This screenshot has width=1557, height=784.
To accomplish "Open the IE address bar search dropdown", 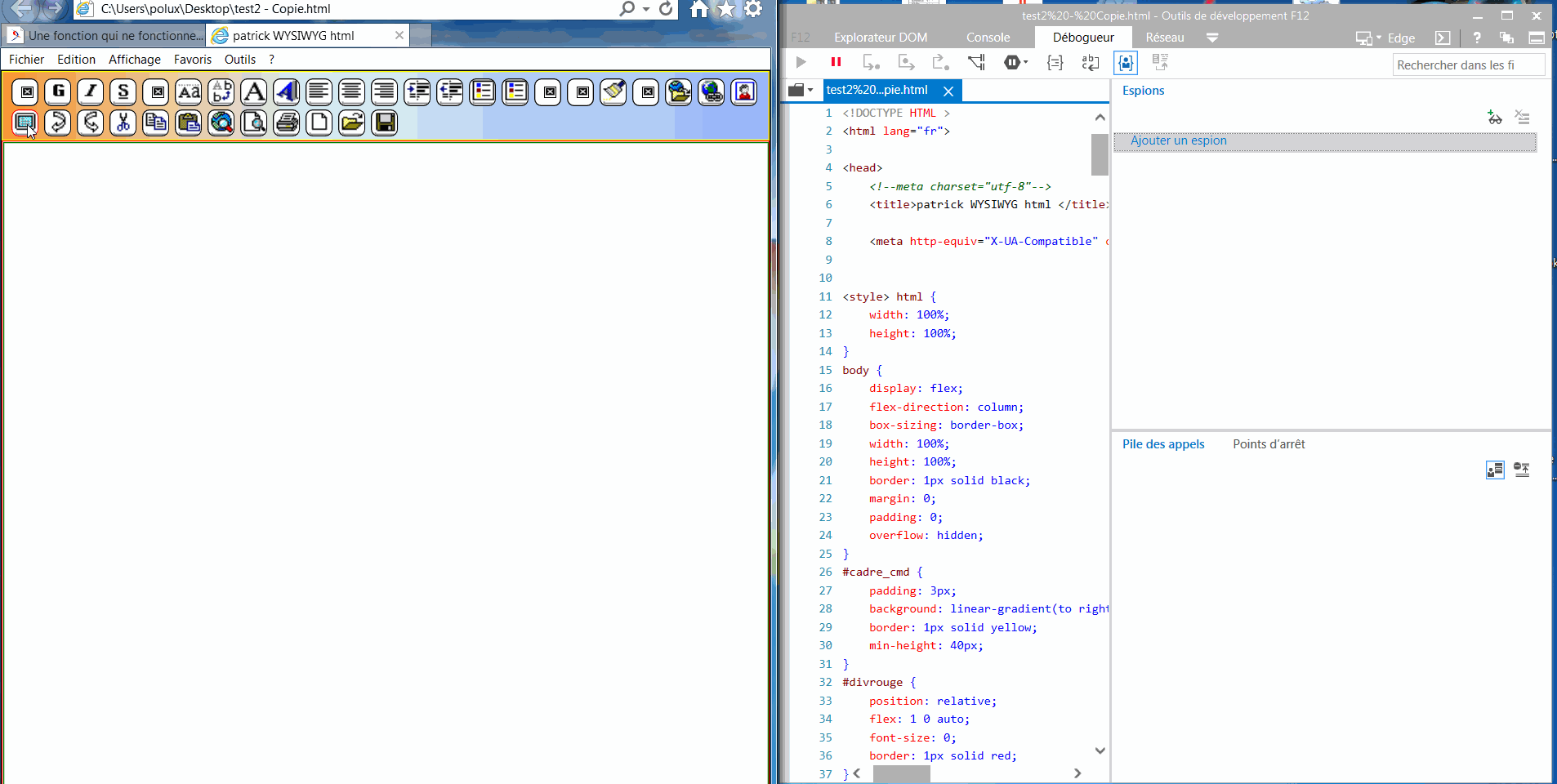I will (x=645, y=9).
